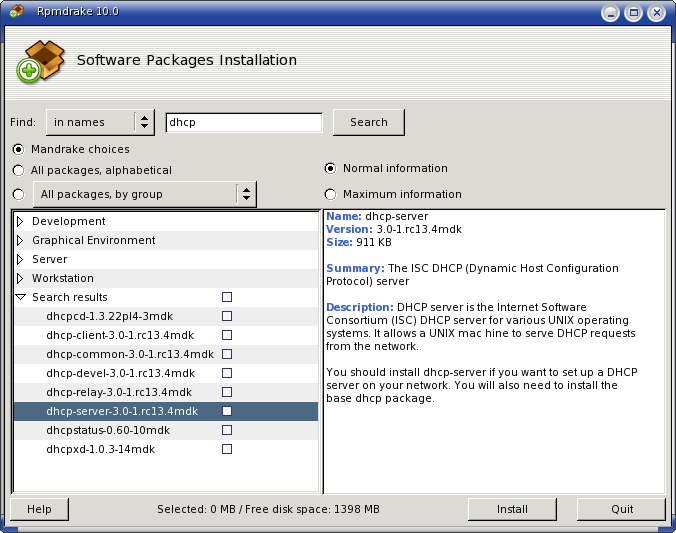
Task: Select dhcpstatus-0.60-10mdk in the list
Action: 108,430
